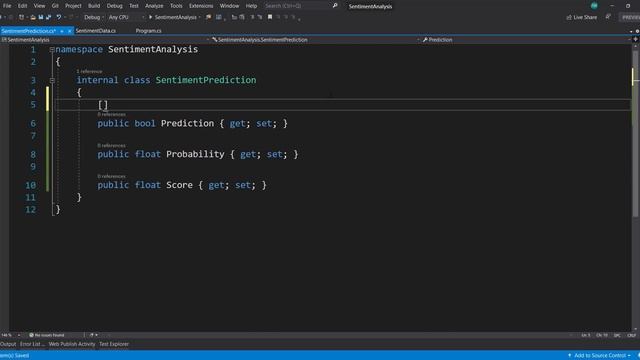Screen dimensions: 640x360
Task: Click the feedback icon beside Live Share
Action: point(608,17)
